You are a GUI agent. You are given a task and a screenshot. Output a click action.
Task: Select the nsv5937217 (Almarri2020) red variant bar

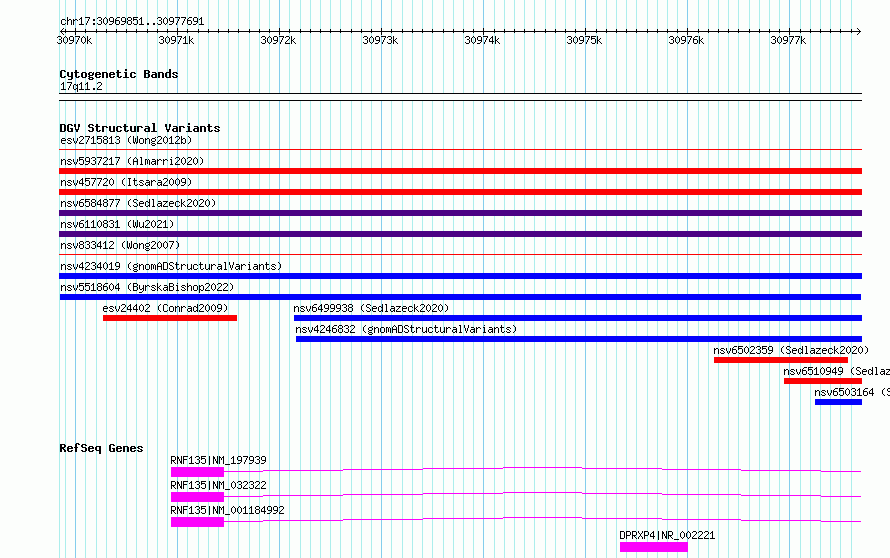[460, 171]
